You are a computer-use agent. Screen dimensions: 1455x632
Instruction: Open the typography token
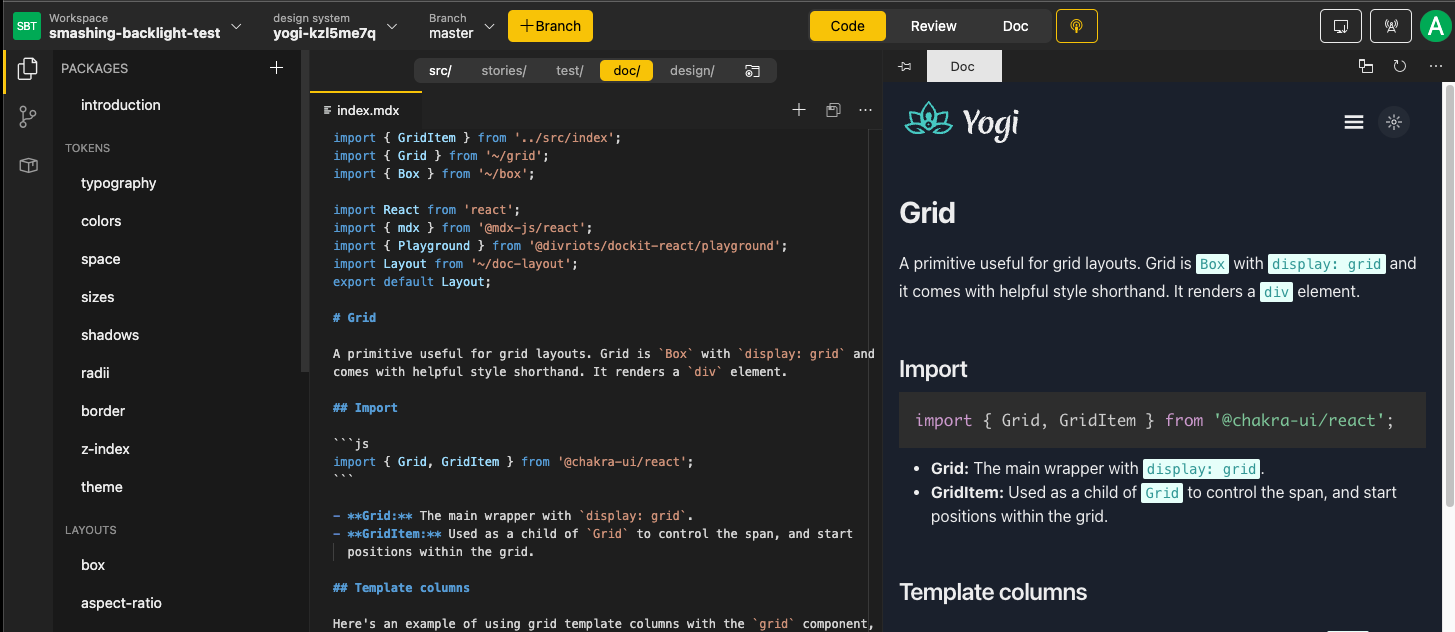(x=119, y=183)
